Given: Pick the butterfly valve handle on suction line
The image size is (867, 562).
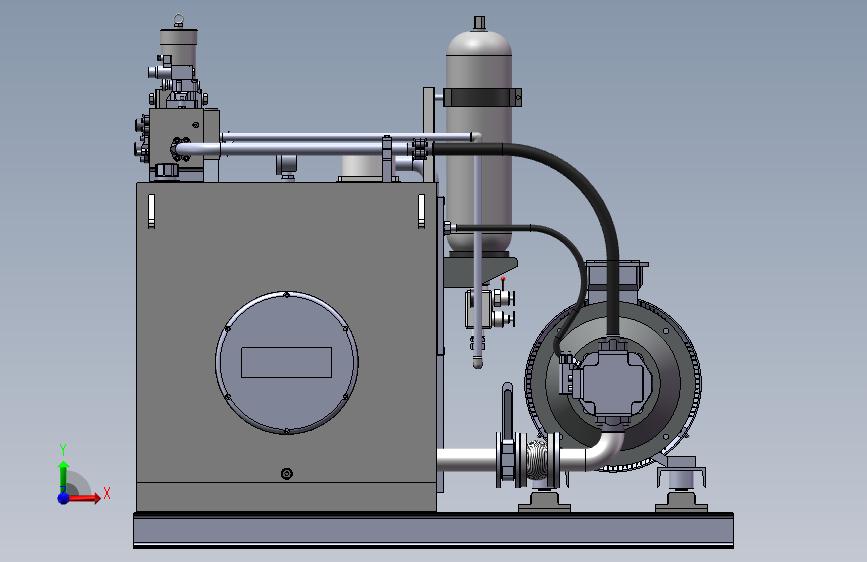Looking at the screenshot, I should point(508,412).
